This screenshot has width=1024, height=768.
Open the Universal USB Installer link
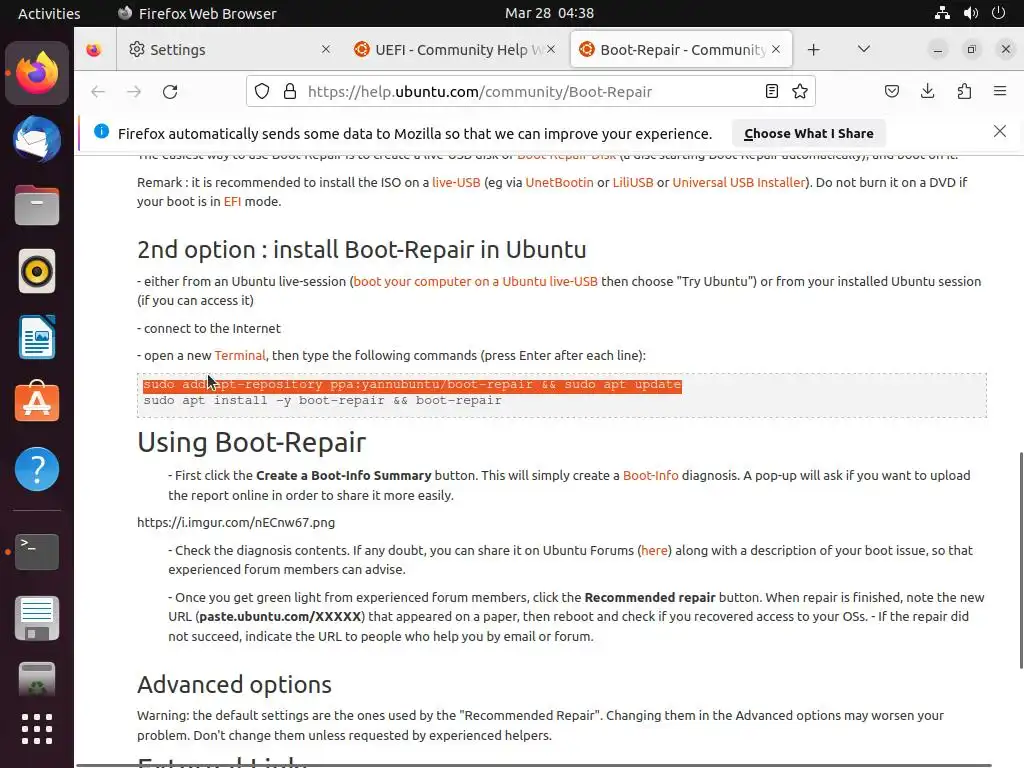739,182
